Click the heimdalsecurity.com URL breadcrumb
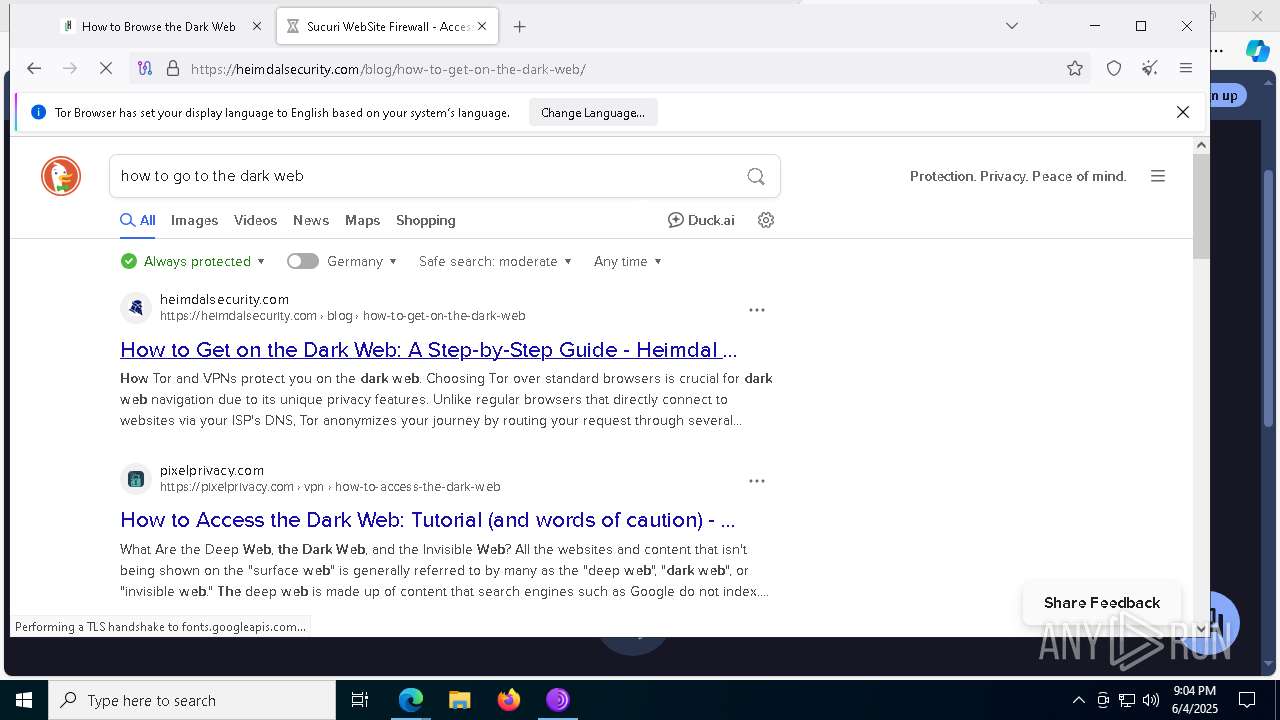This screenshot has width=1280, height=720. [342, 316]
